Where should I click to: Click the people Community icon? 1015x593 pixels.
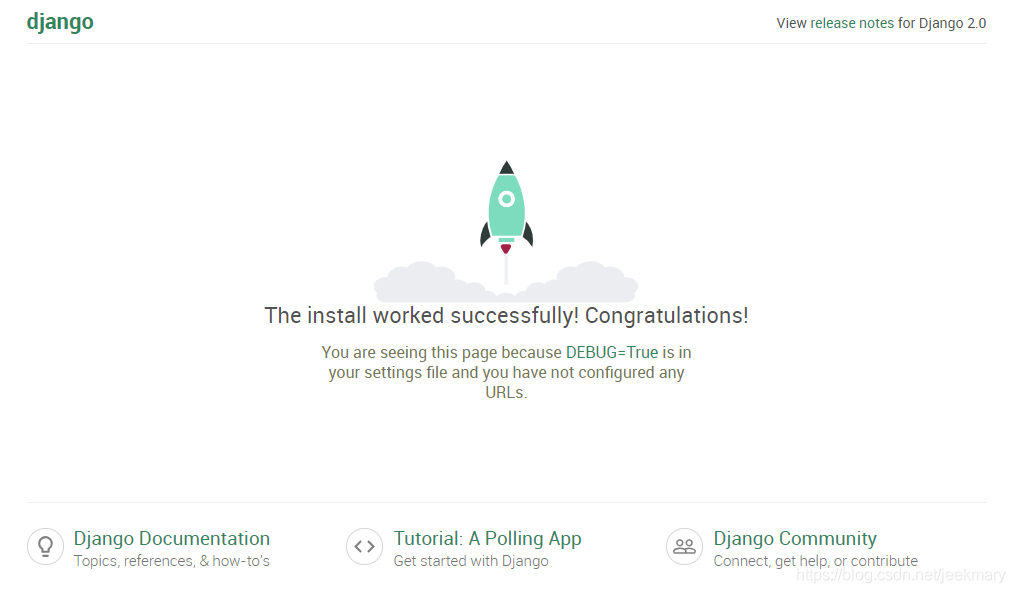(x=684, y=546)
